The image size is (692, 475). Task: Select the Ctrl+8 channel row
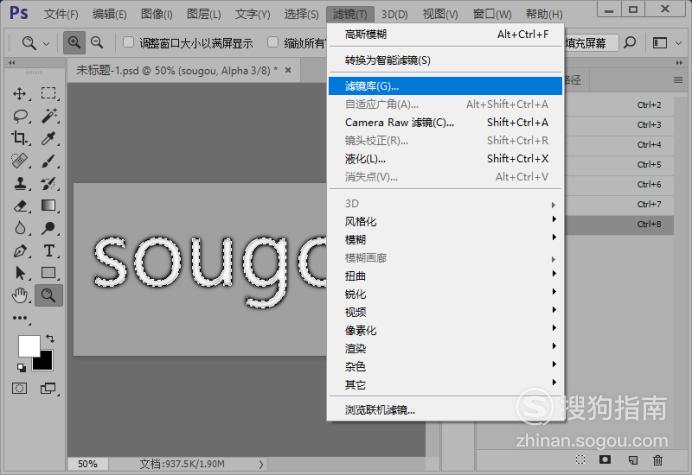pos(620,224)
